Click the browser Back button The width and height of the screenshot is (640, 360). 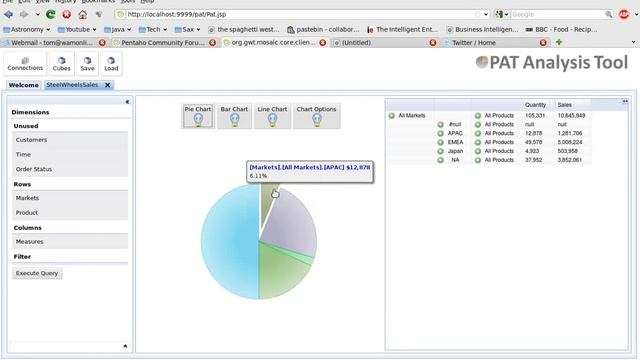pyautogui.click(x=8, y=14)
